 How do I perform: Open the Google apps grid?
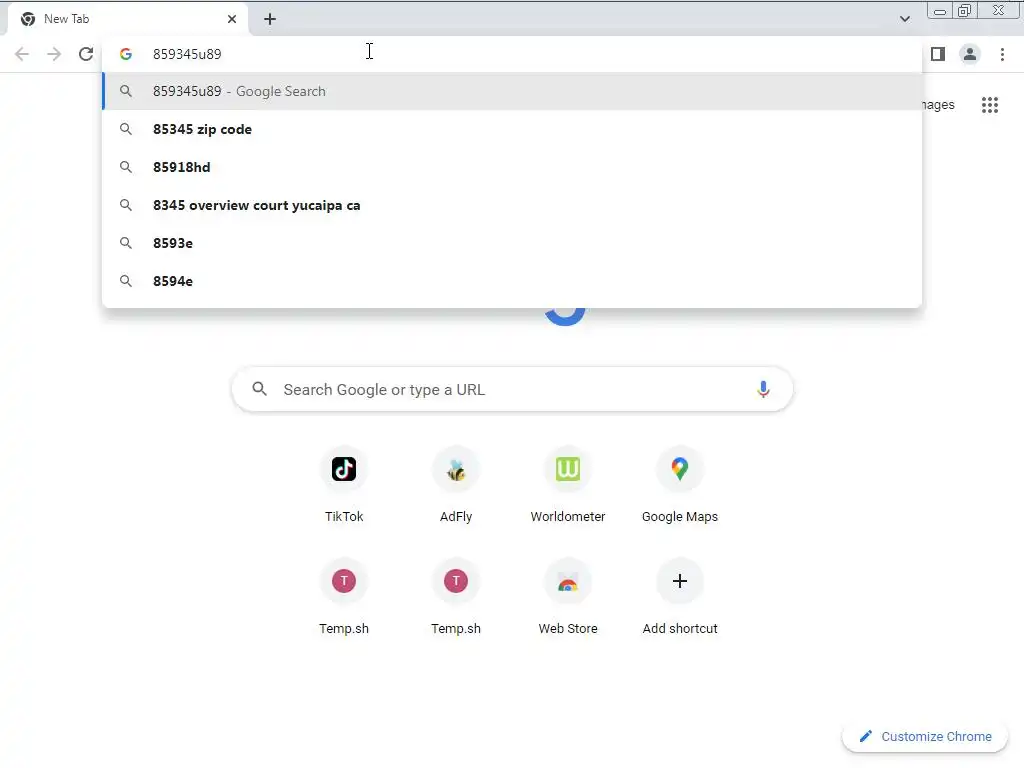(x=990, y=105)
